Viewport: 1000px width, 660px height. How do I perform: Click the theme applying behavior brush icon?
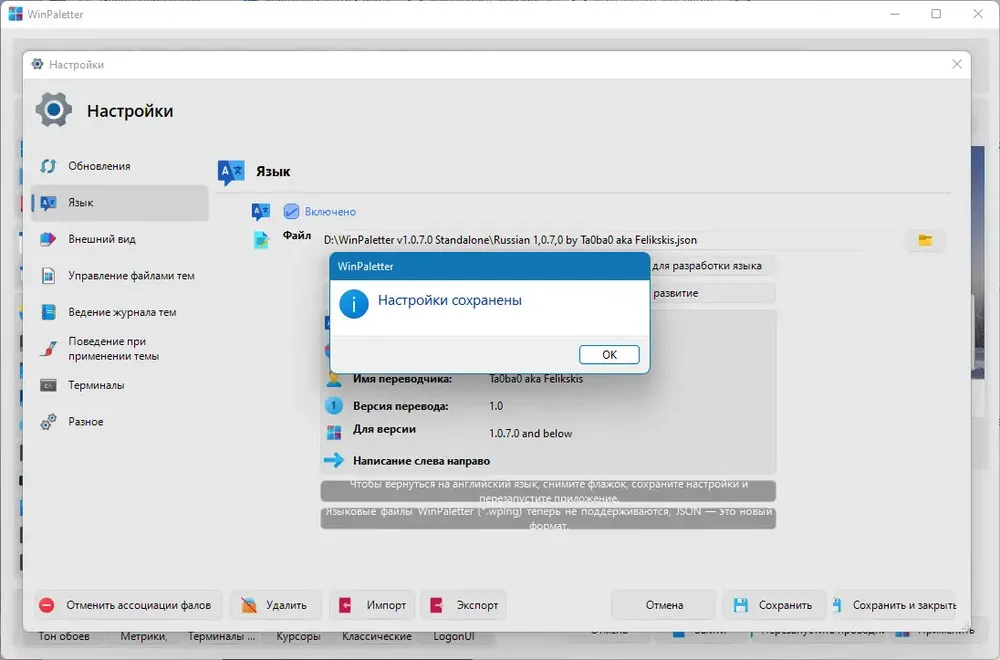click(x=48, y=349)
